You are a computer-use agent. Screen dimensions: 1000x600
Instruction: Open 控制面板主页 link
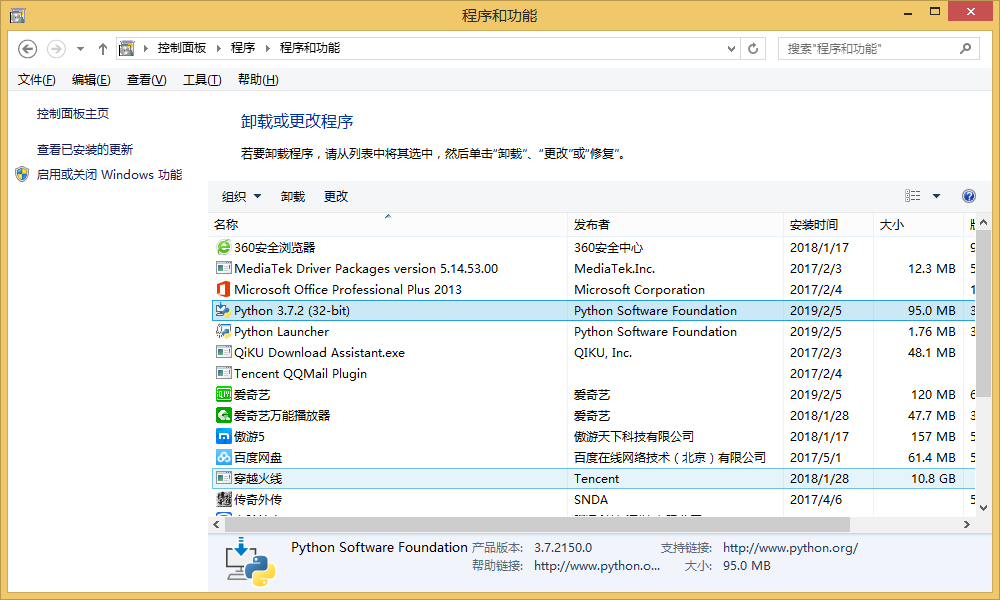point(73,113)
